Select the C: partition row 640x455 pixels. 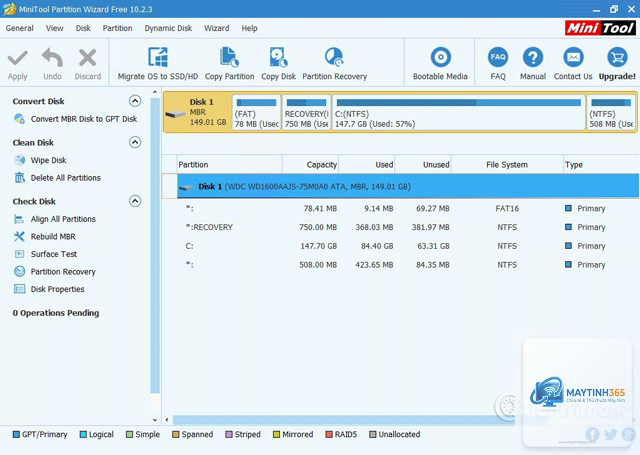pos(408,246)
